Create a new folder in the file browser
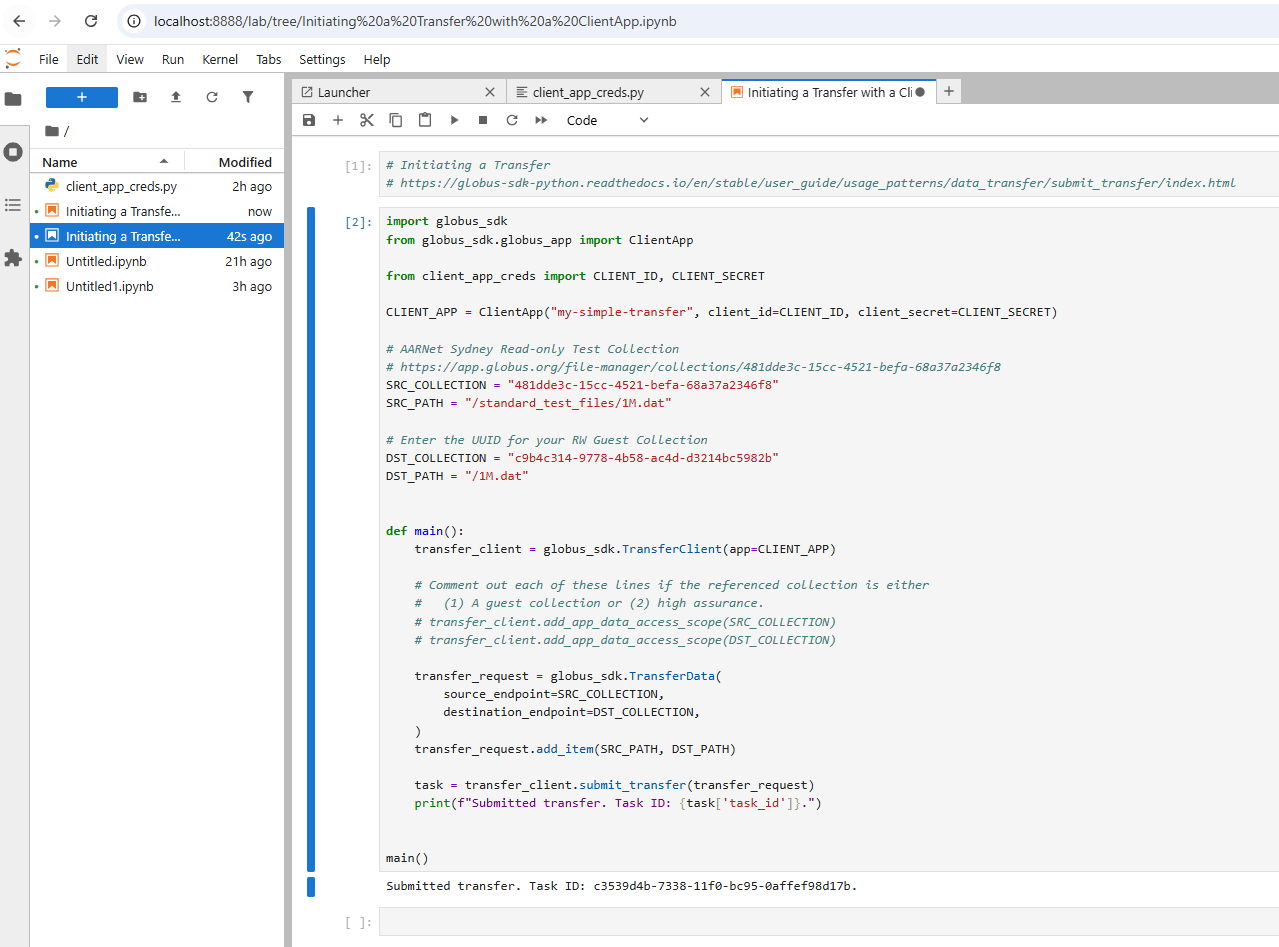1279x947 pixels. tap(139, 96)
